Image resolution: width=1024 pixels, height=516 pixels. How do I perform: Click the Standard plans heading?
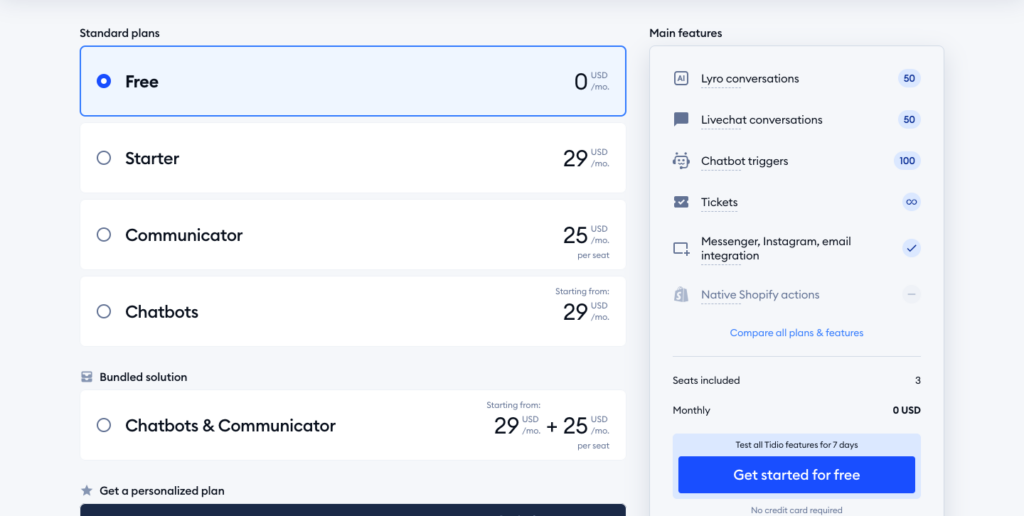(120, 33)
